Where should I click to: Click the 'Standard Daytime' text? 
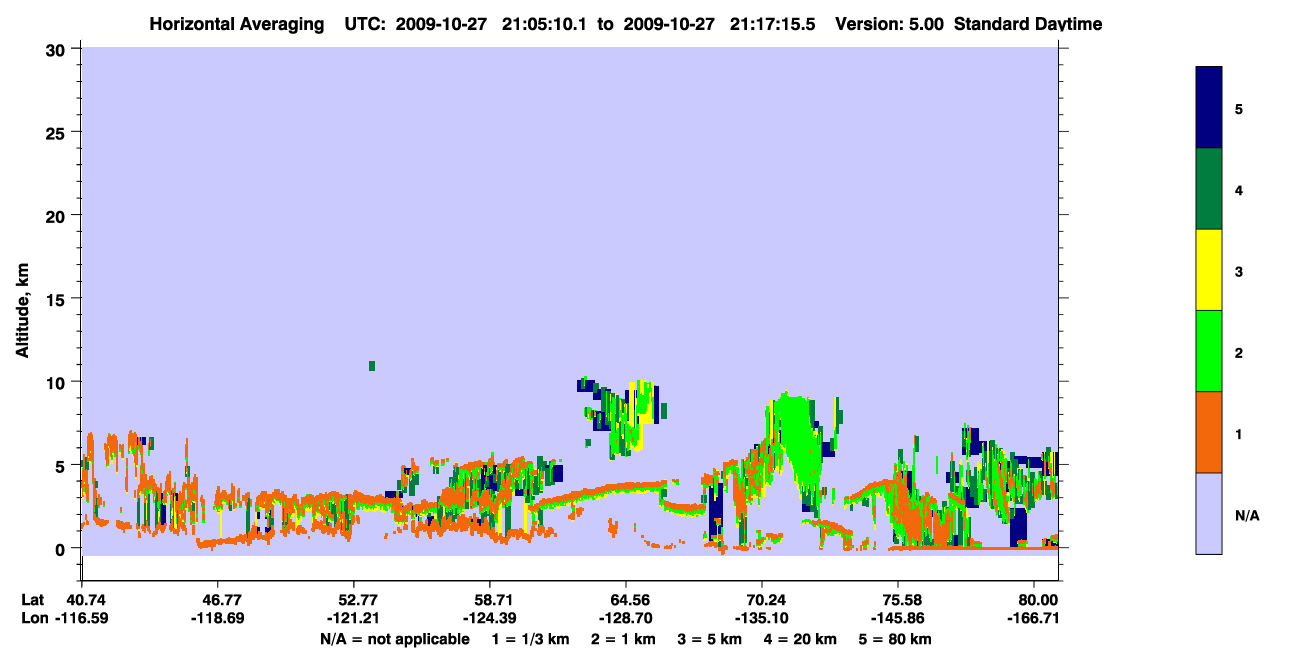(1028, 24)
